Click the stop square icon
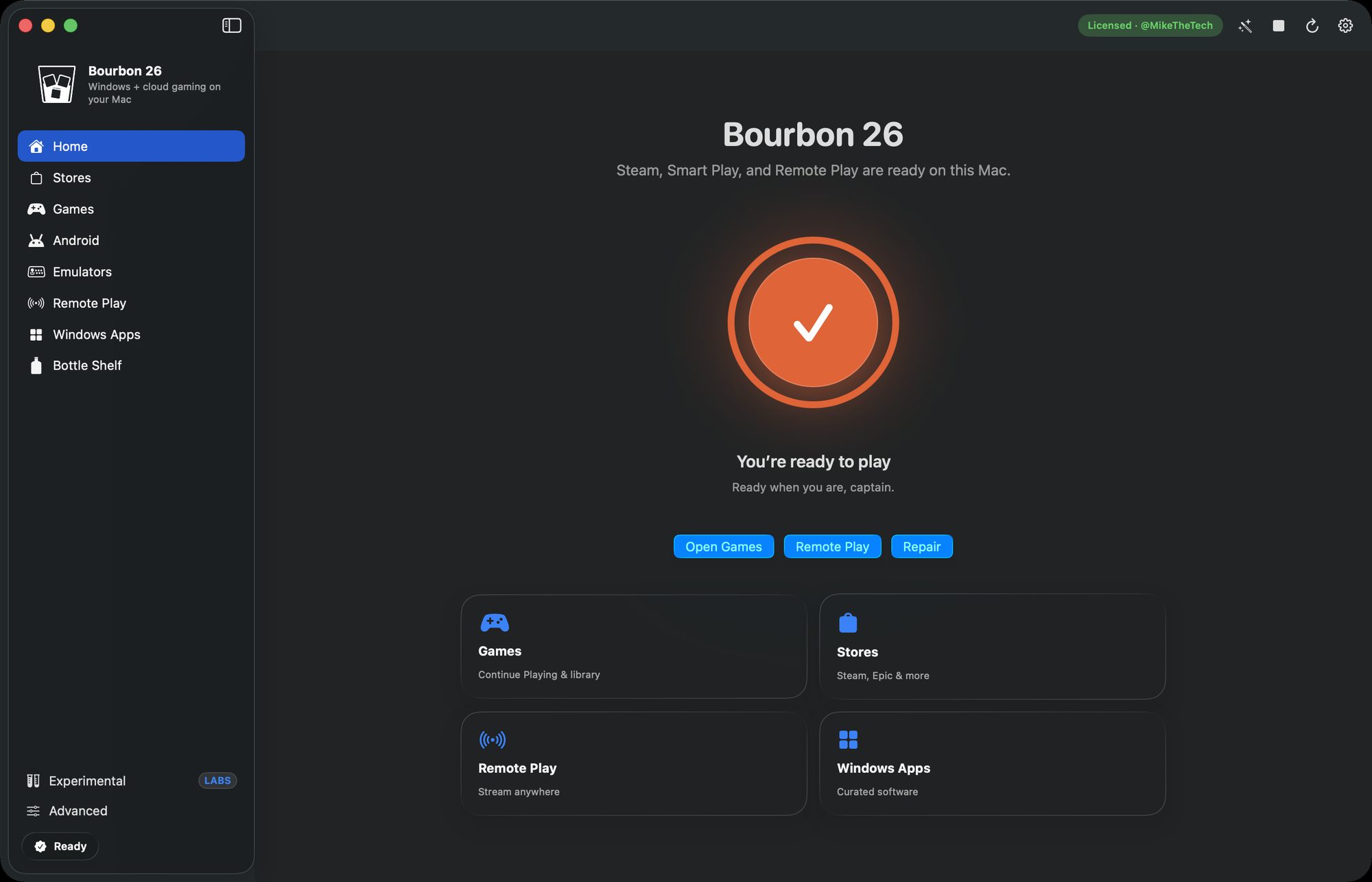1372x882 pixels. point(1279,26)
